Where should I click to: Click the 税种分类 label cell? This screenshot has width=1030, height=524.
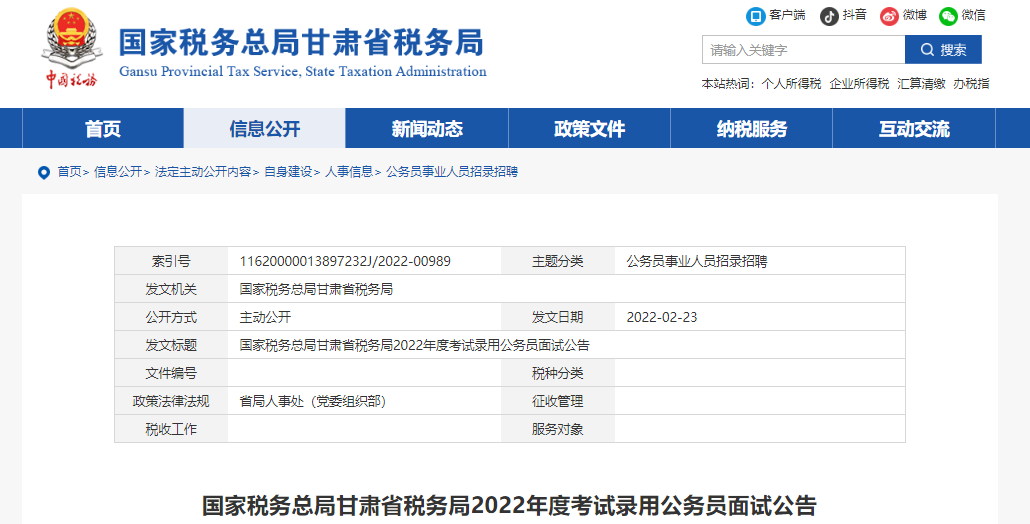pyautogui.click(x=558, y=373)
